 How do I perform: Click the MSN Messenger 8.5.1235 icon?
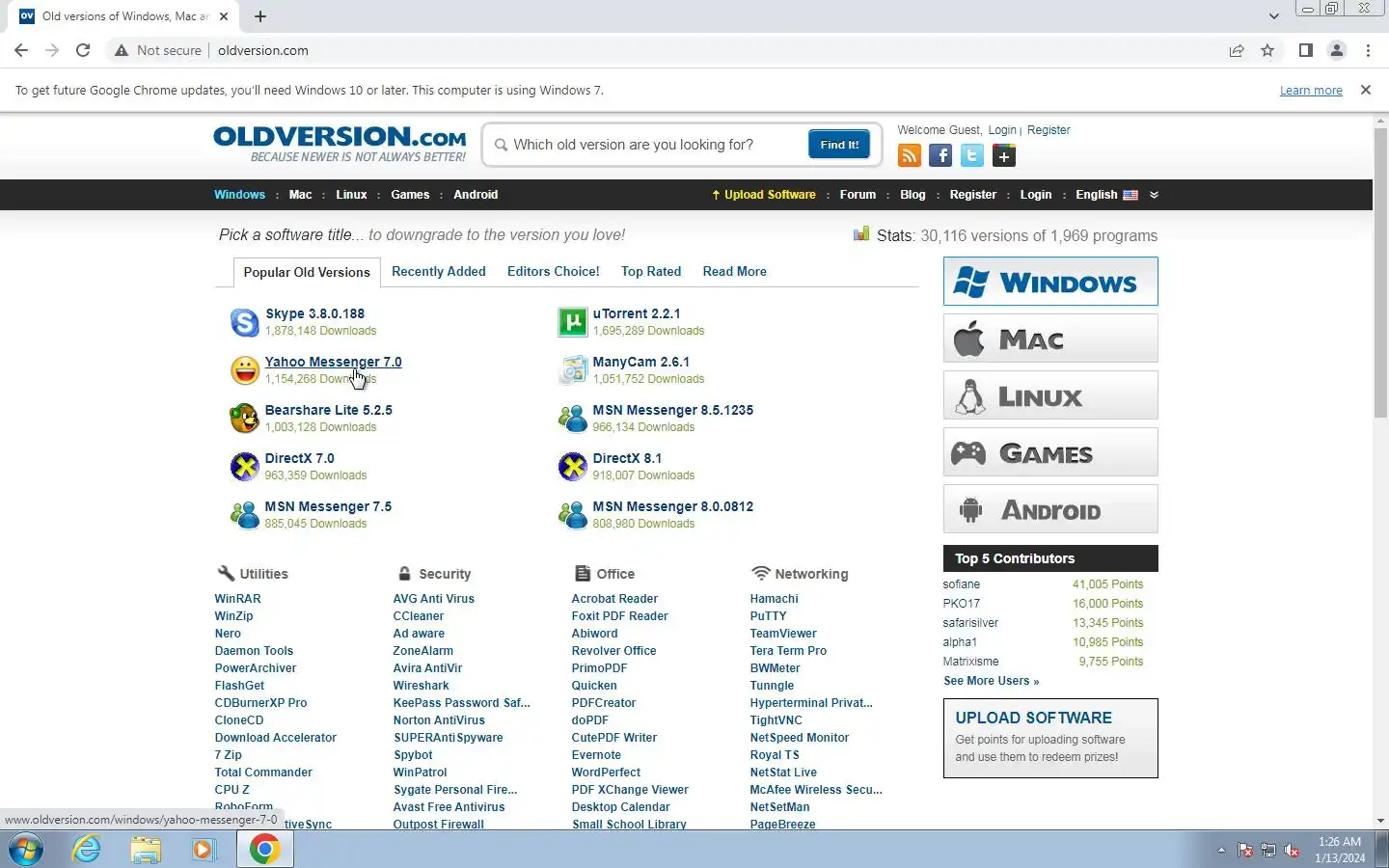pos(573,419)
